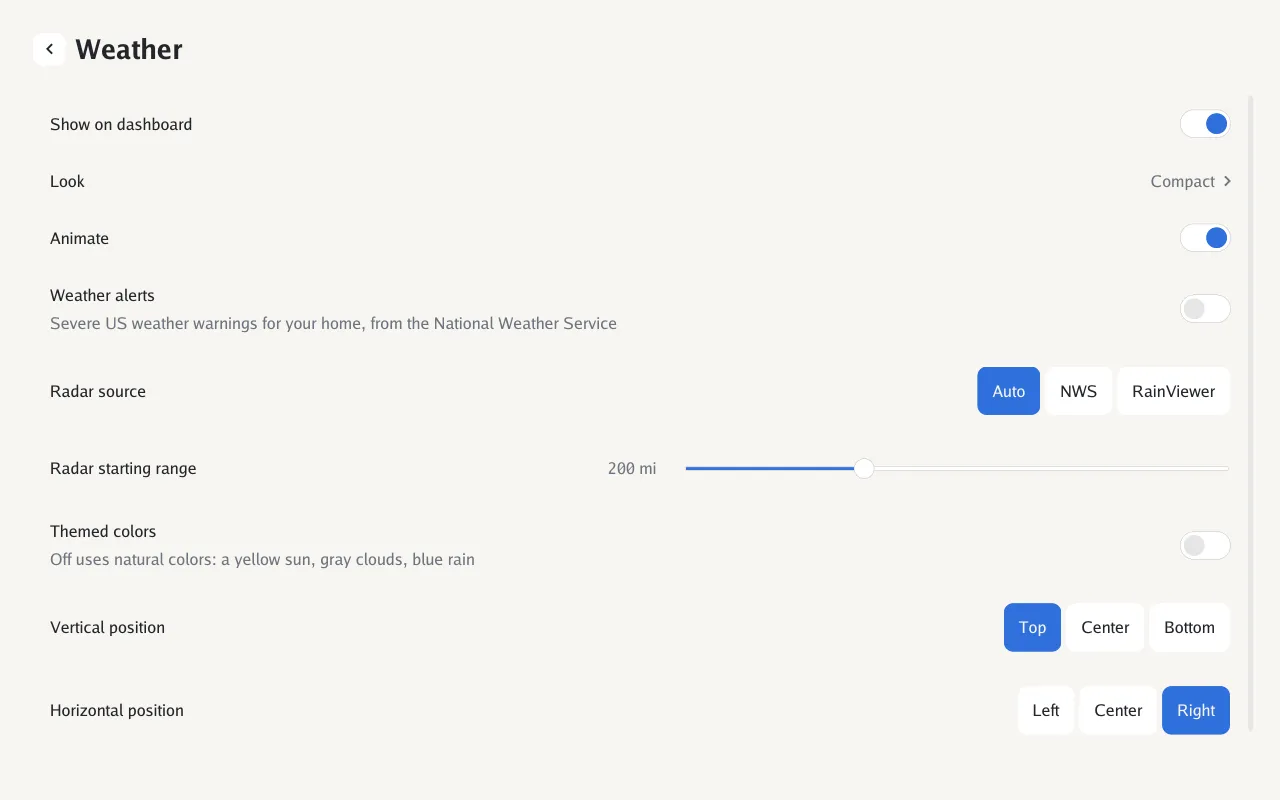The height and width of the screenshot is (800, 1280).
Task: Open the Look setting showing Compact
Action: [x=640, y=181]
